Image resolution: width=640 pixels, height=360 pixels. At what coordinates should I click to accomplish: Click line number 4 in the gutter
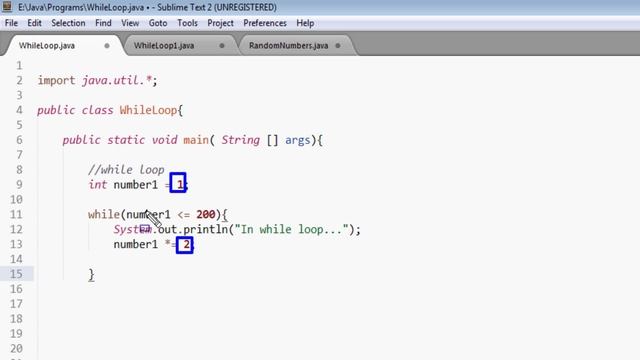coord(19,110)
